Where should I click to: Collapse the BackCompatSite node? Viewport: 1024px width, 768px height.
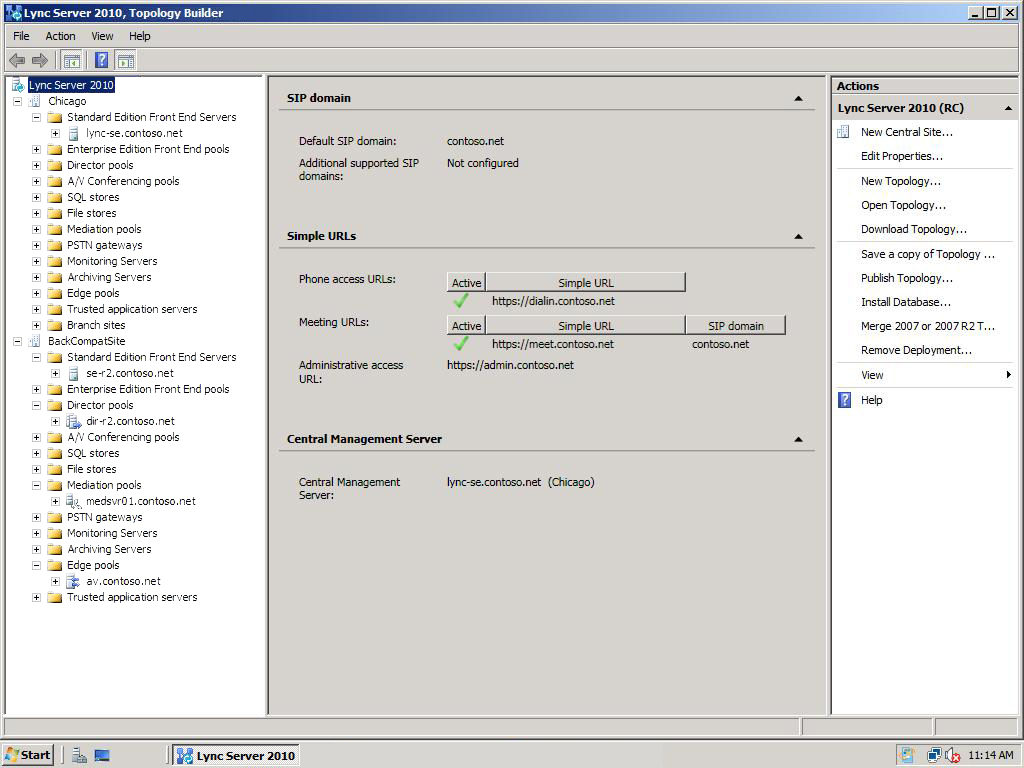pyautogui.click(x=18, y=341)
